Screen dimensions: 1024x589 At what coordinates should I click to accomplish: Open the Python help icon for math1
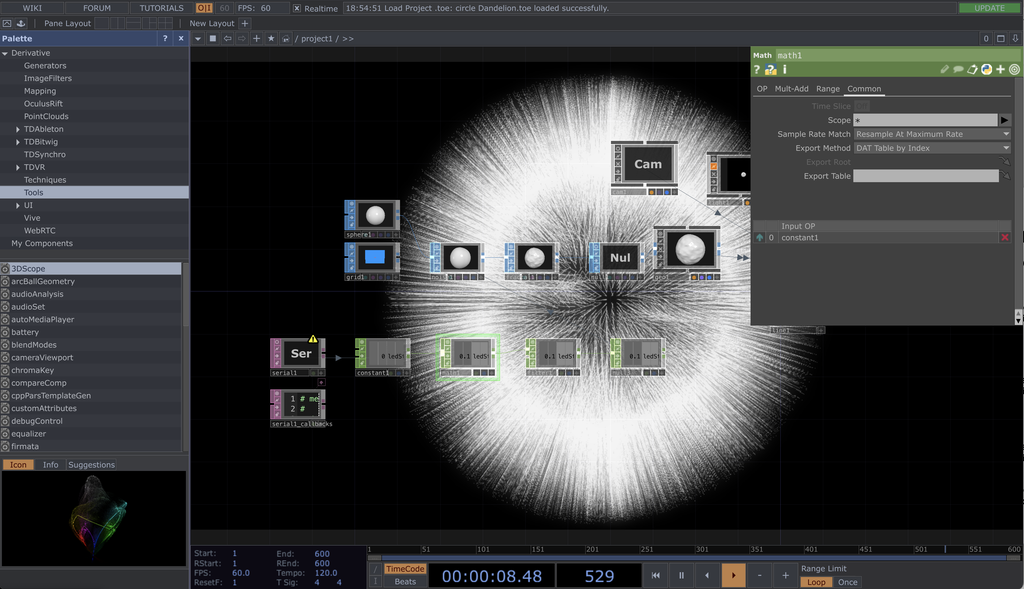pos(771,70)
